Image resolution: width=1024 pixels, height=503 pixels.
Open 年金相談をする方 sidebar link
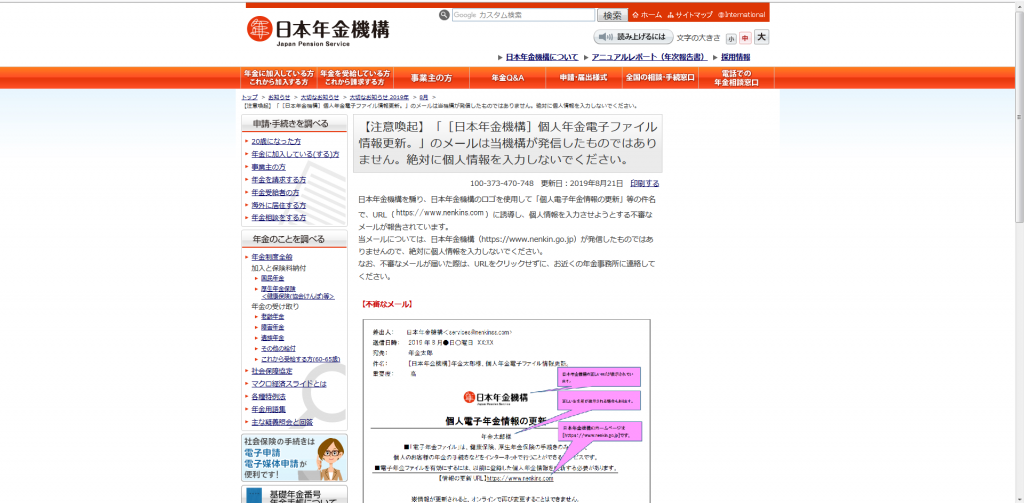(279, 218)
